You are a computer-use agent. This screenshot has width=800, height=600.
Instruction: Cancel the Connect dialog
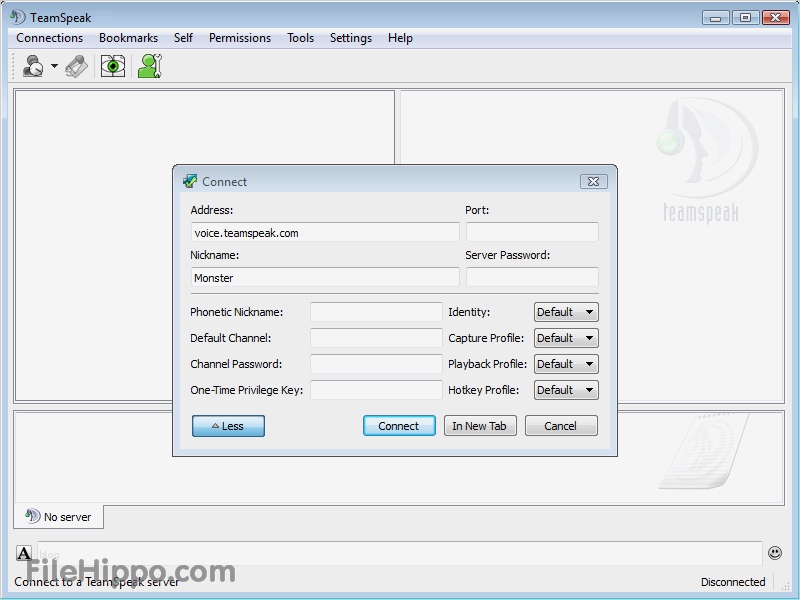pyautogui.click(x=561, y=426)
